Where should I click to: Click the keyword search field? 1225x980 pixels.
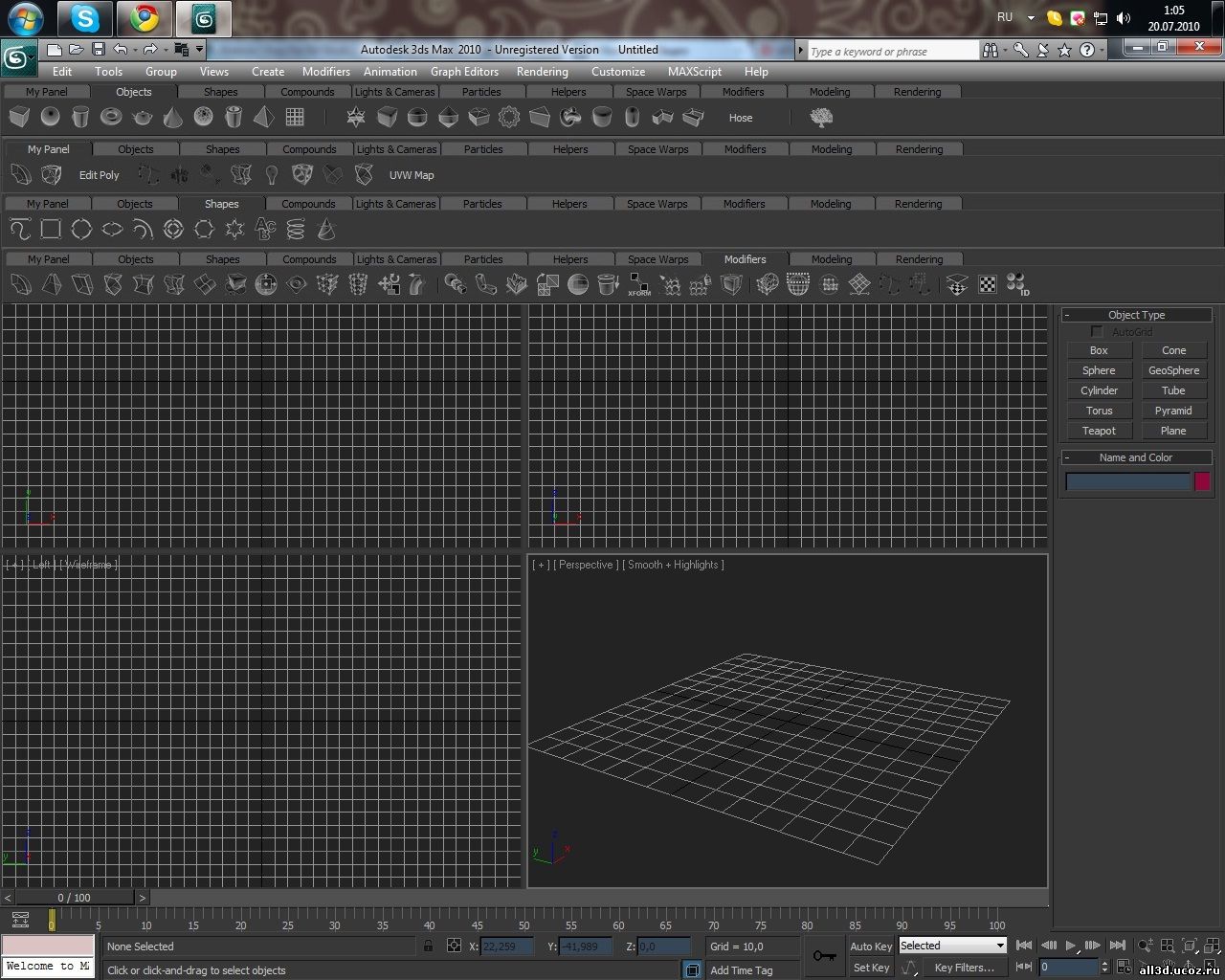tap(893, 51)
